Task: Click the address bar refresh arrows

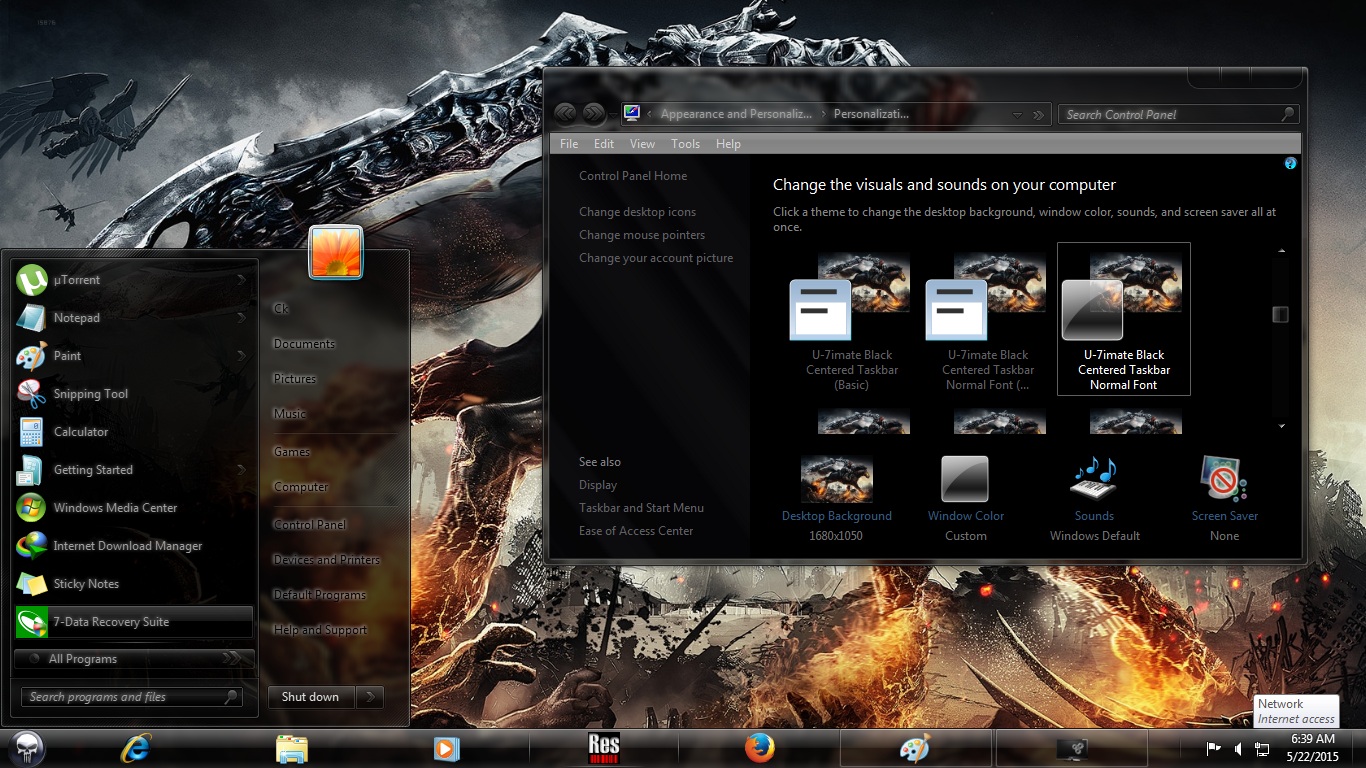Action: pyautogui.click(x=1038, y=114)
